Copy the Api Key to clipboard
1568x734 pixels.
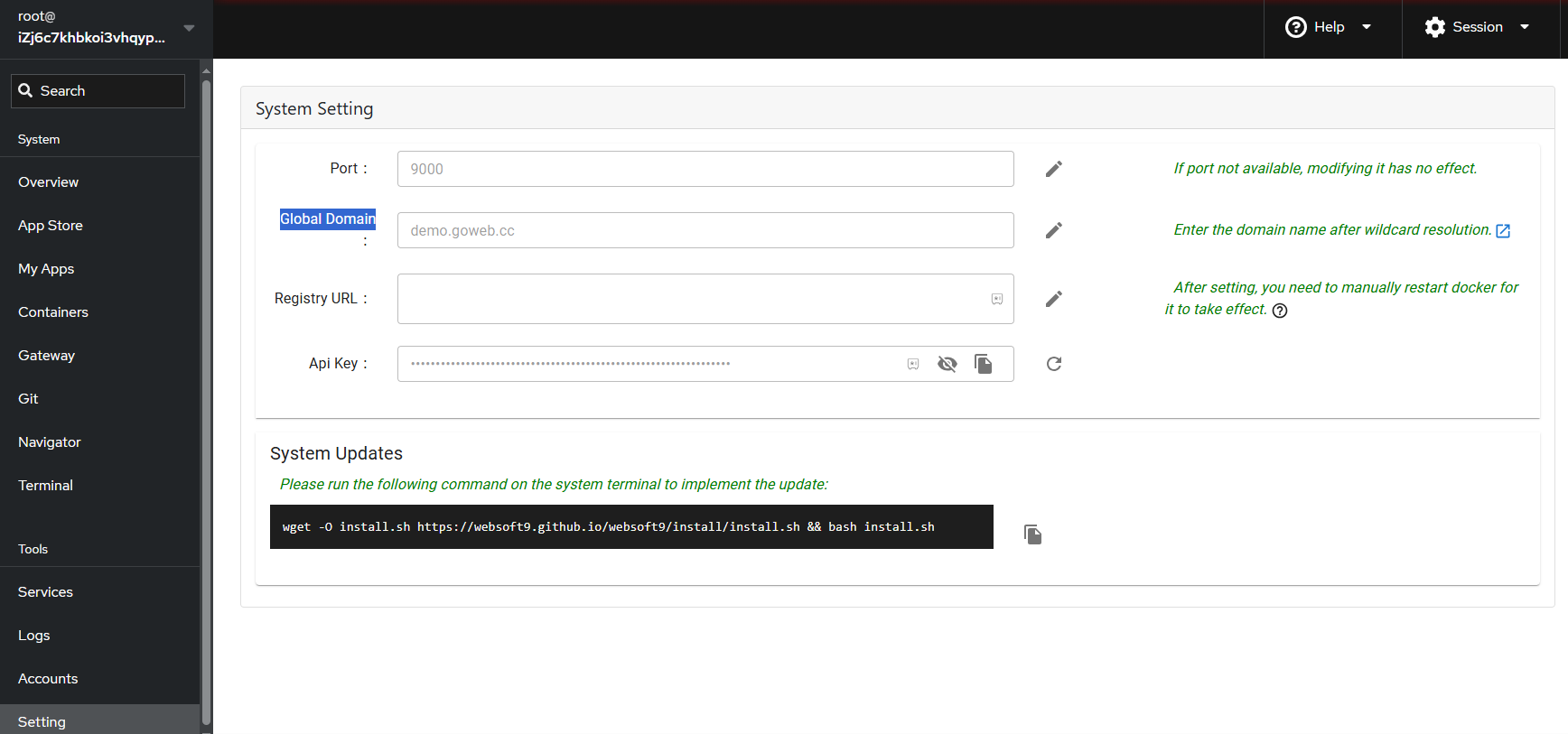[983, 364]
